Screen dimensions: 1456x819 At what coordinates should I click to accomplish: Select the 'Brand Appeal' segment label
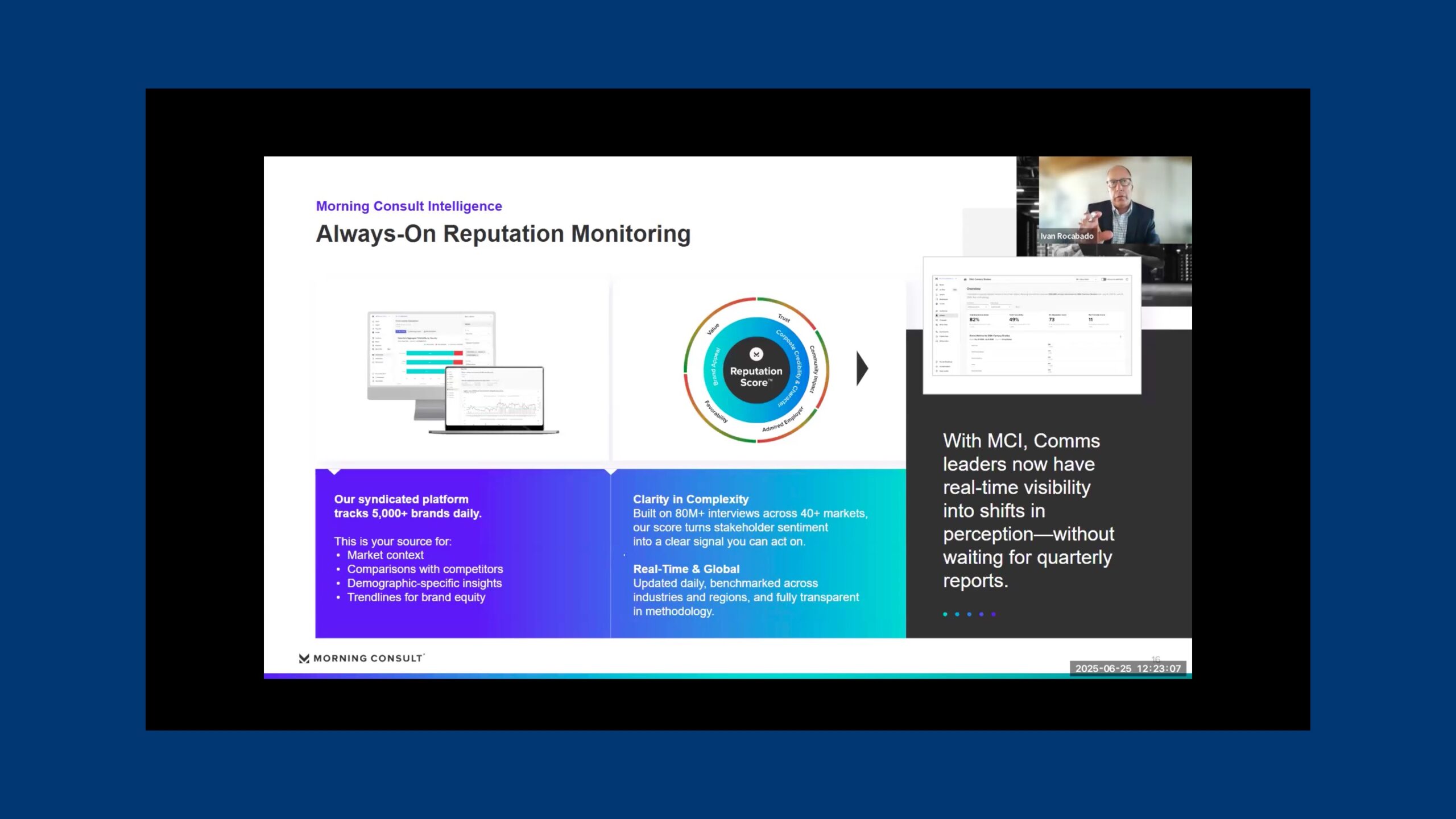pyautogui.click(x=715, y=366)
